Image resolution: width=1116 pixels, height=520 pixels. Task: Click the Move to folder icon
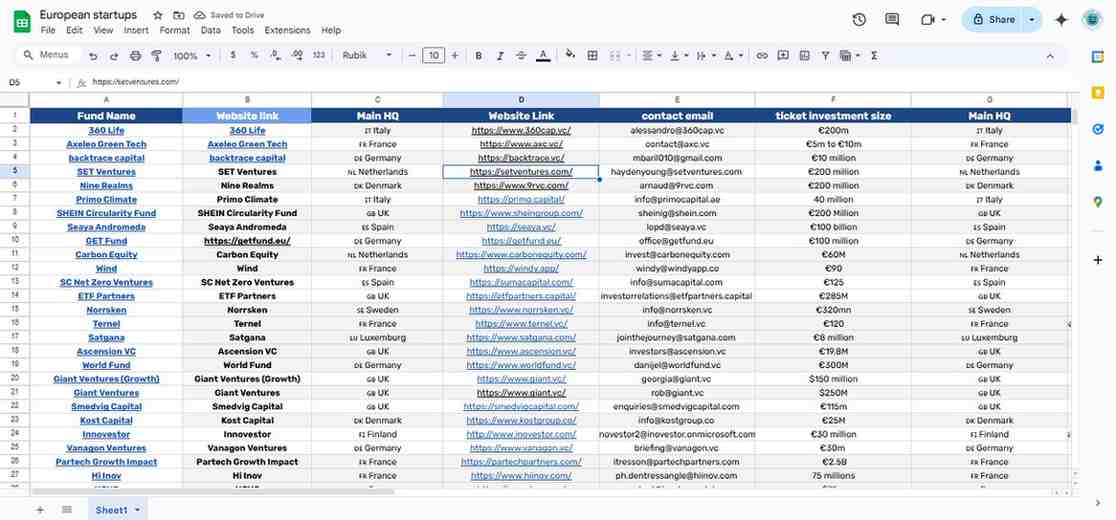(179, 15)
